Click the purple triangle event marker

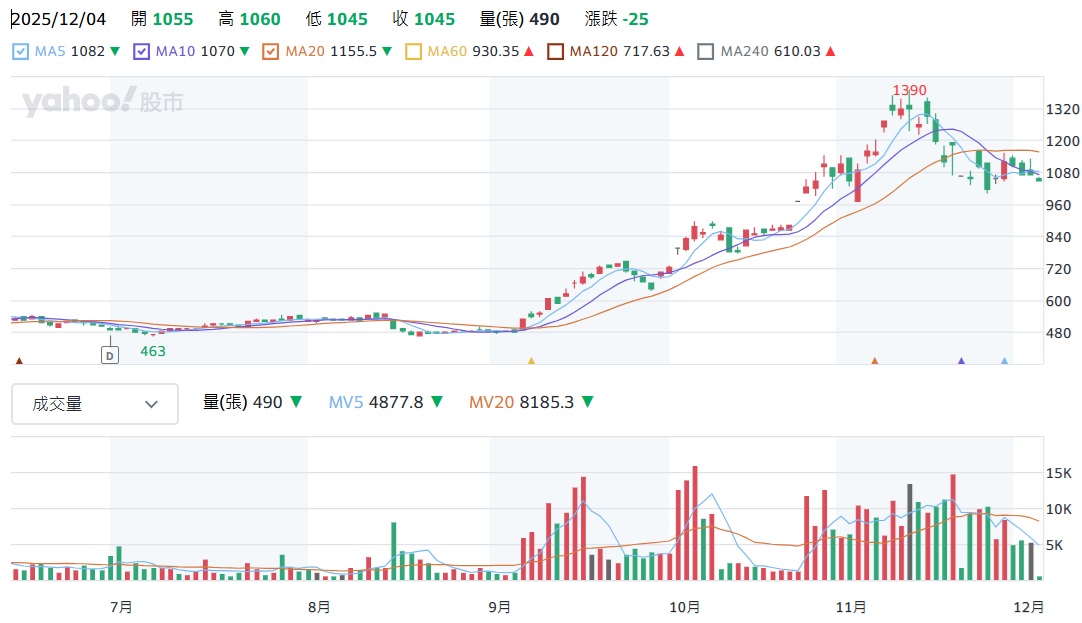coord(961,361)
